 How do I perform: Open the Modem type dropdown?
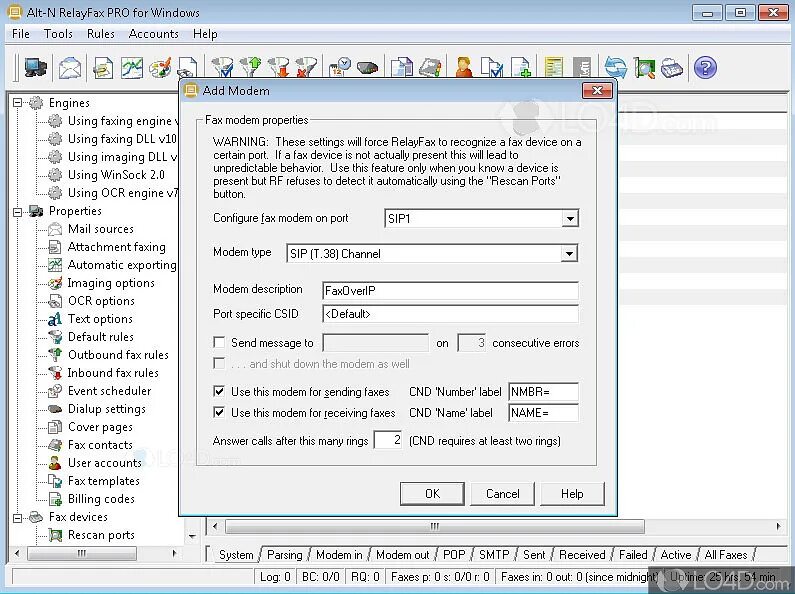(x=569, y=253)
